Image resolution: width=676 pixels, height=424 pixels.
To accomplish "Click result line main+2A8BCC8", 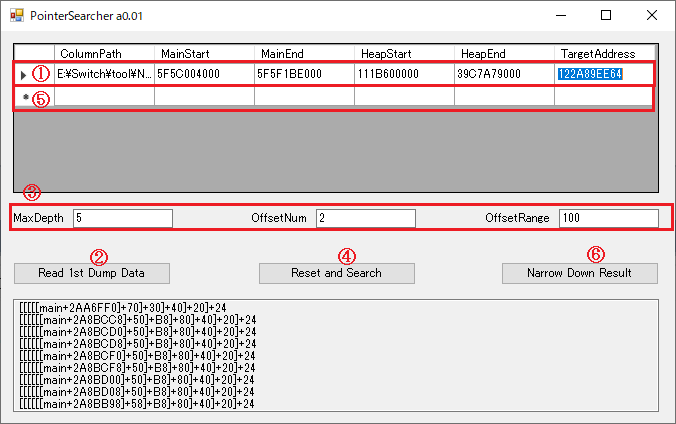I will tap(138, 320).
